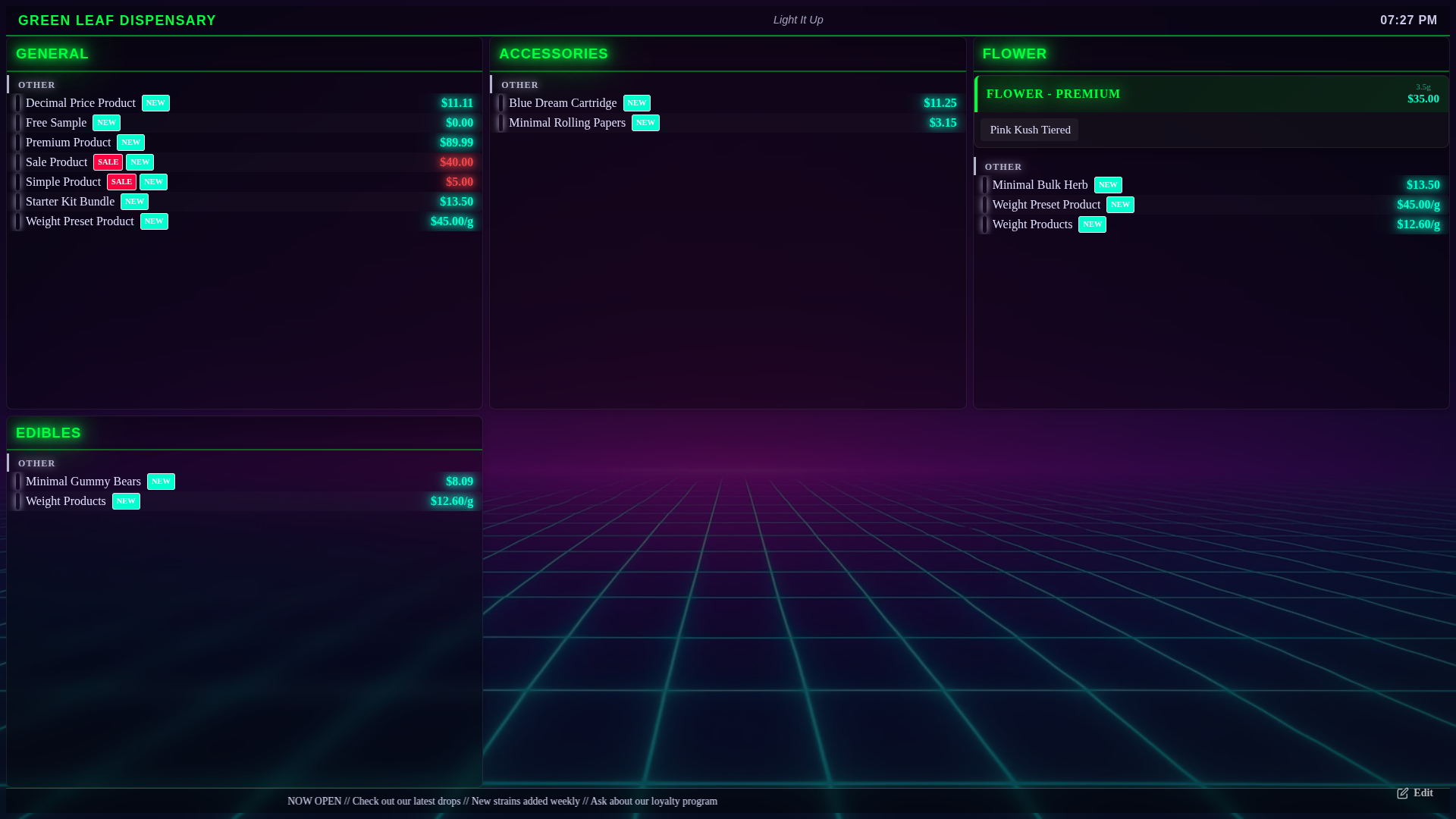Viewport: 1456px width, 819px height.
Task: Click the Edit pencil icon
Action: (1402, 793)
